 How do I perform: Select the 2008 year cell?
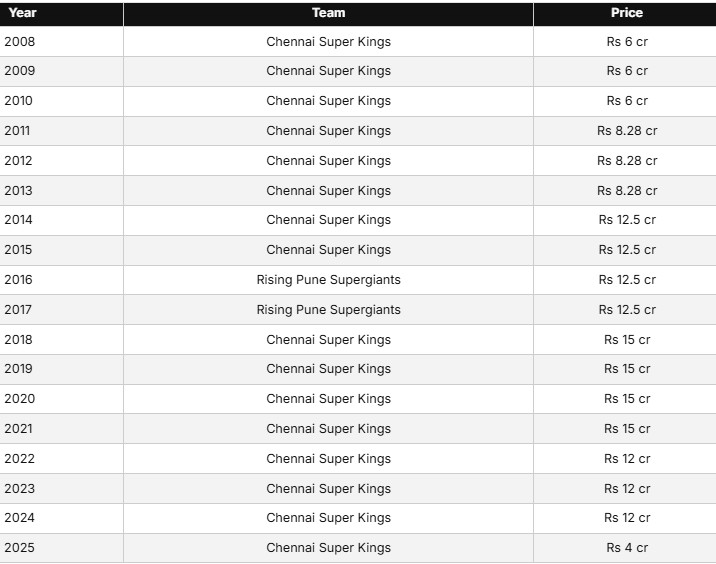tap(20, 42)
